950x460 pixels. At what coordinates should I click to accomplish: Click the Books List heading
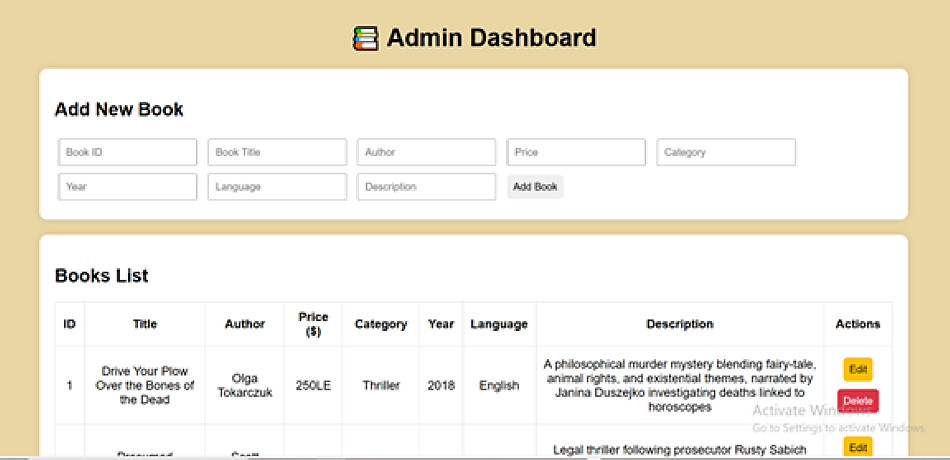[x=102, y=276]
